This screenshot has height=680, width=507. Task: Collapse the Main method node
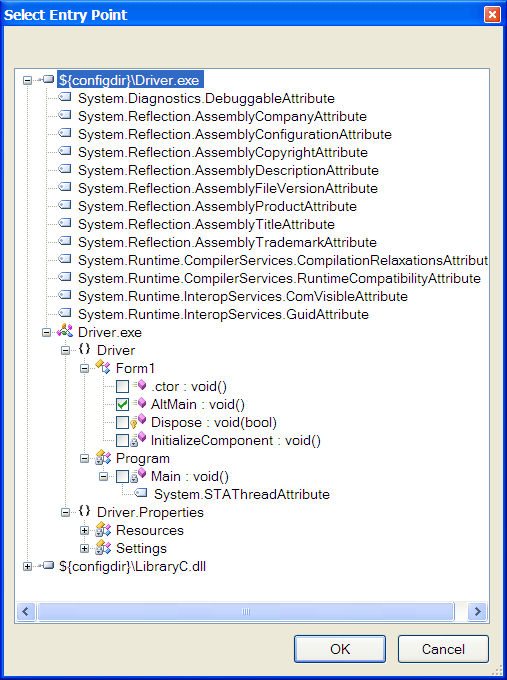coord(104,477)
